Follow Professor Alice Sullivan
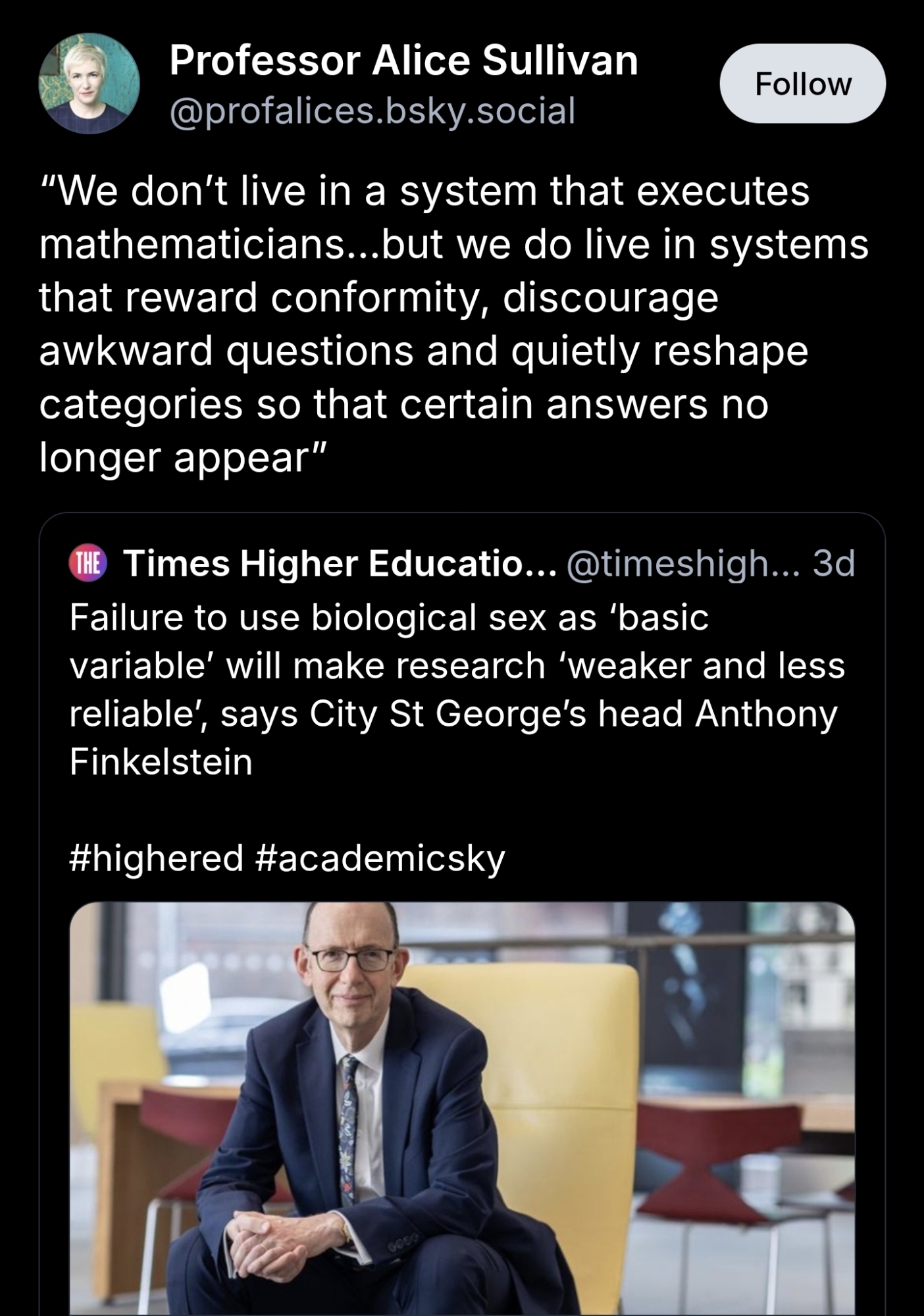 click(802, 84)
